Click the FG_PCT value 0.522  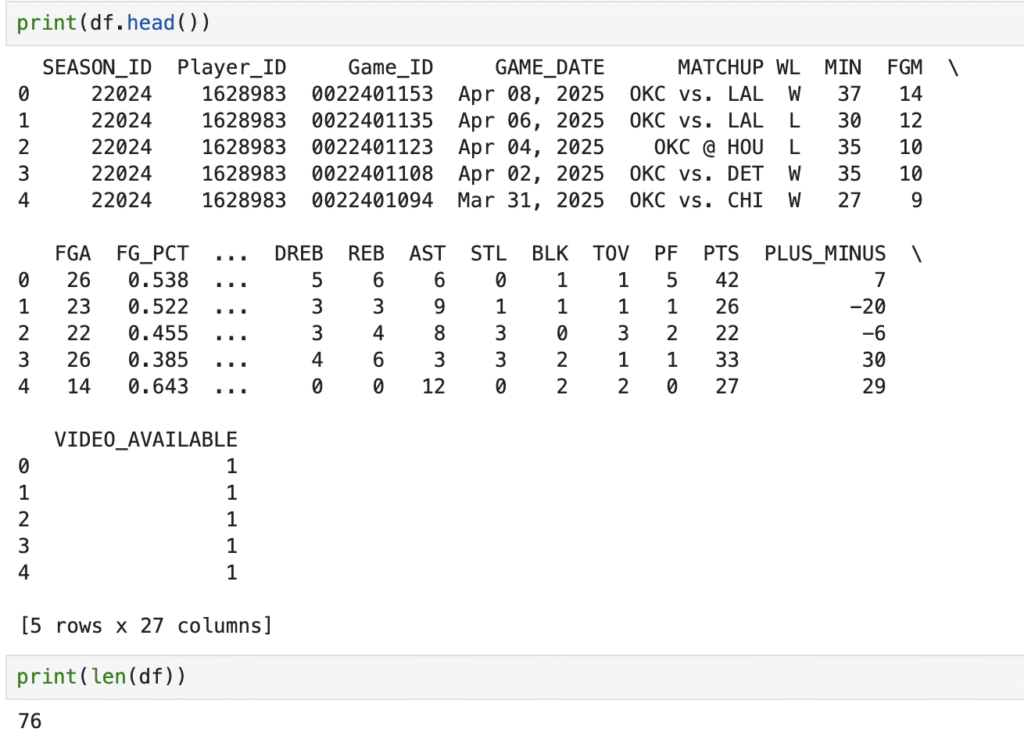pyautogui.click(x=158, y=307)
